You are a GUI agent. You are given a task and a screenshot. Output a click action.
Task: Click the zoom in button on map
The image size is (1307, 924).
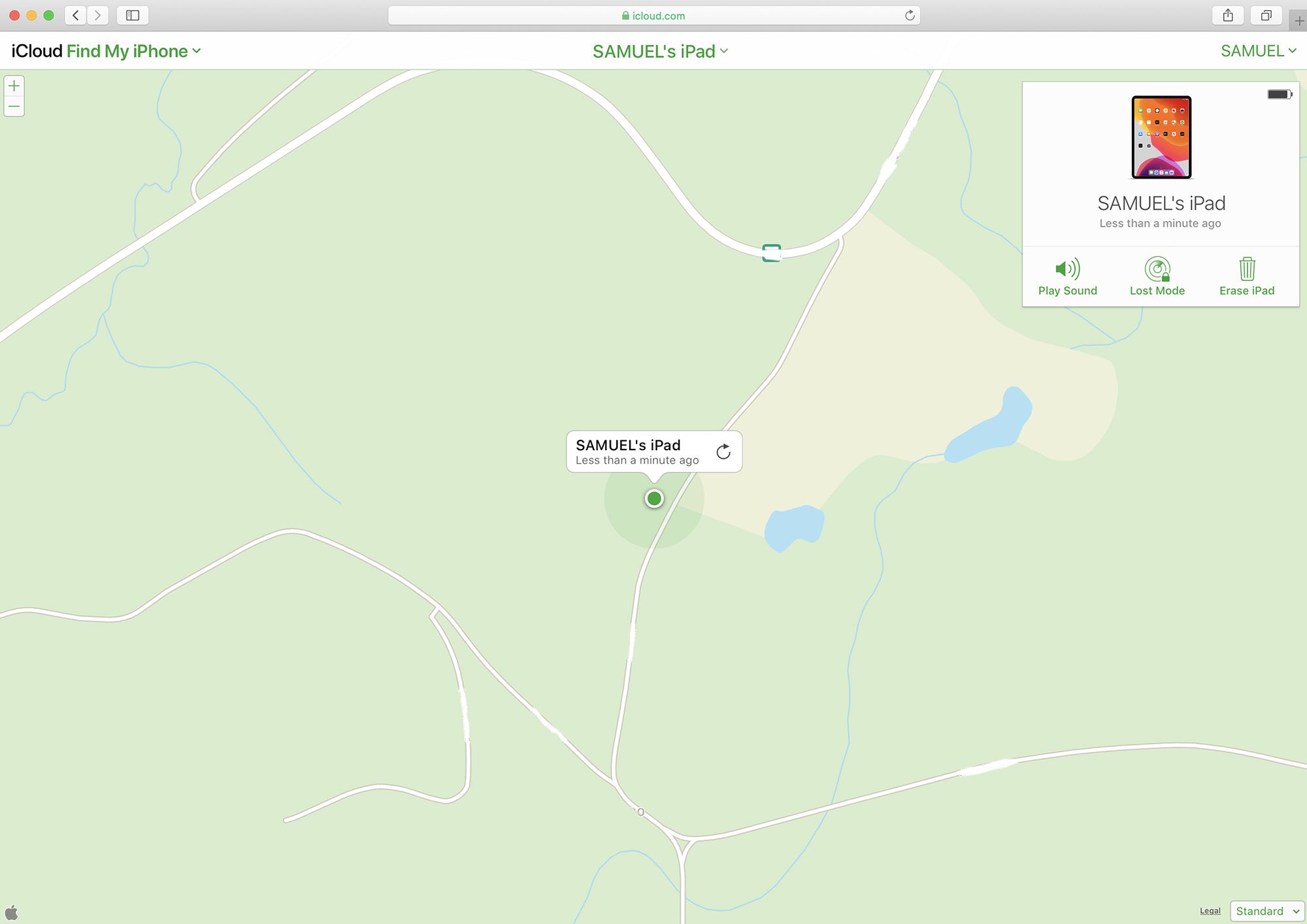pyautogui.click(x=15, y=86)
